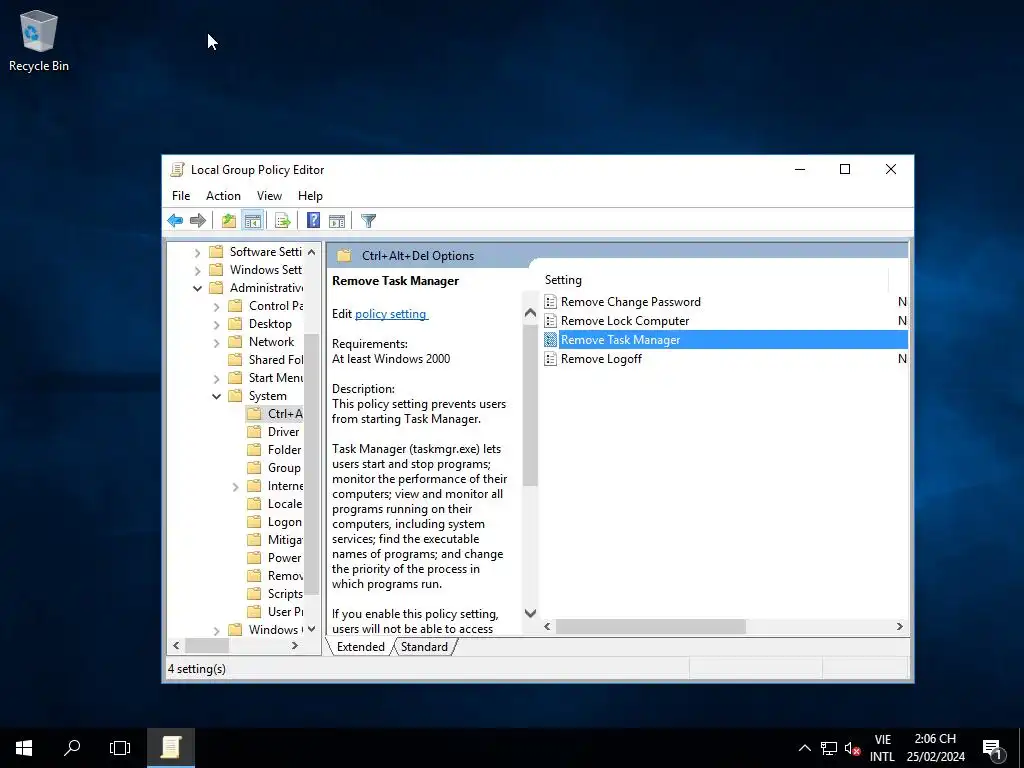1024x768 pixels.
Task: Click the network tray icon
Action: click(829, 748)
